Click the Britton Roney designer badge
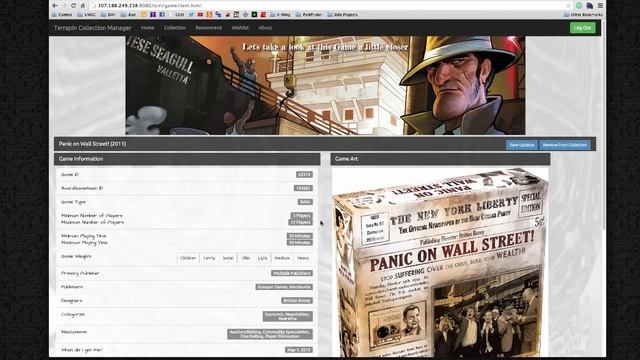 pyautogui.click(x=297, y=301)
